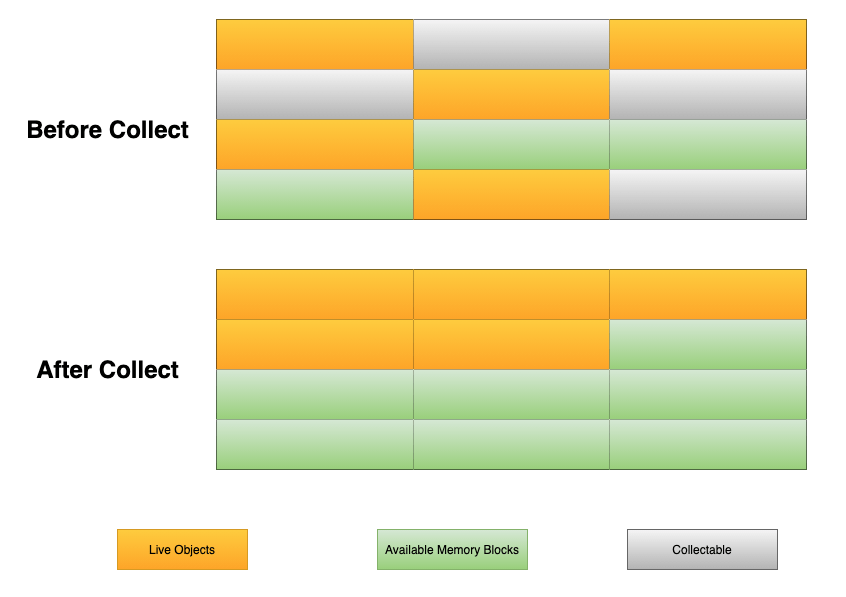Click bottom-row gray block in Before Collect grid

[708, 194]
